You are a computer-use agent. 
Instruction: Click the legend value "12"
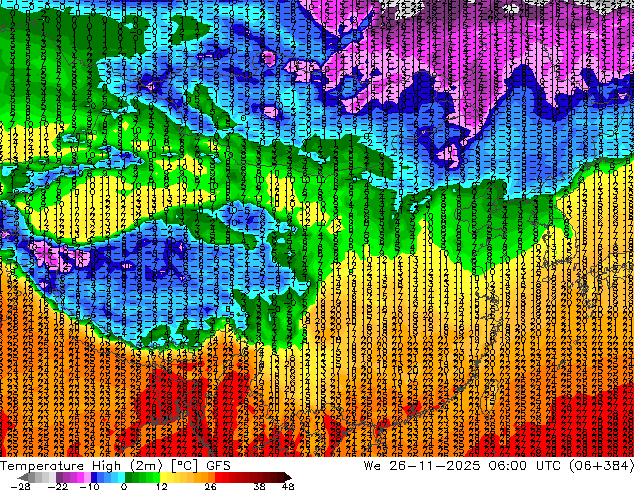point(162,486)
